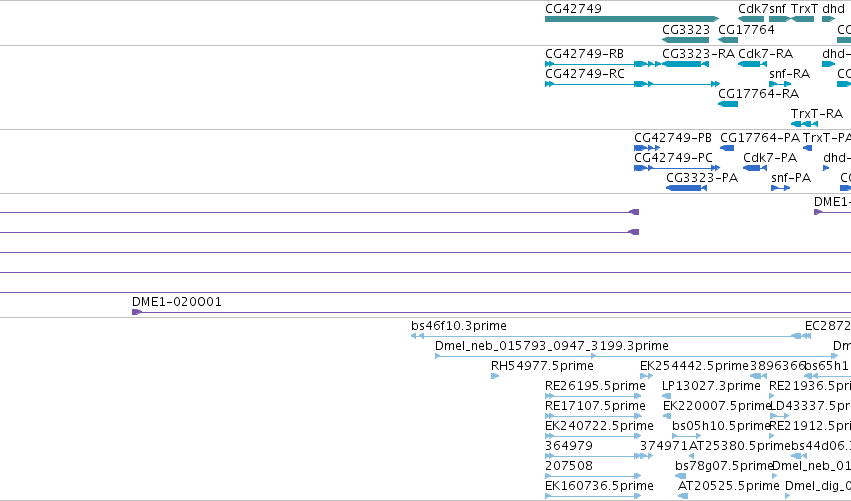Select the Cdk7-PA protein feature
Viewport: 851px width, 501px height.
755,168
